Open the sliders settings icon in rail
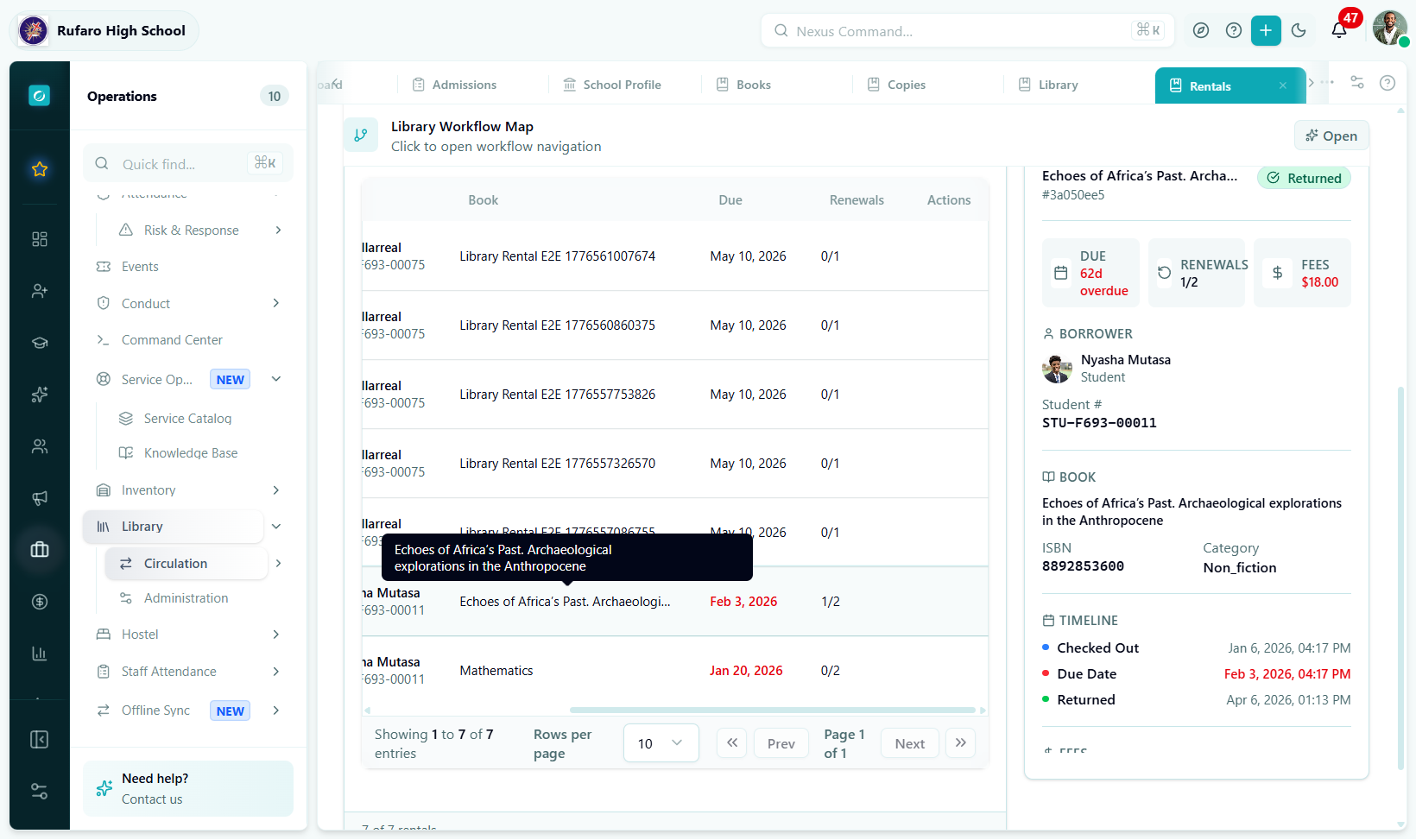 pos(40,792)
